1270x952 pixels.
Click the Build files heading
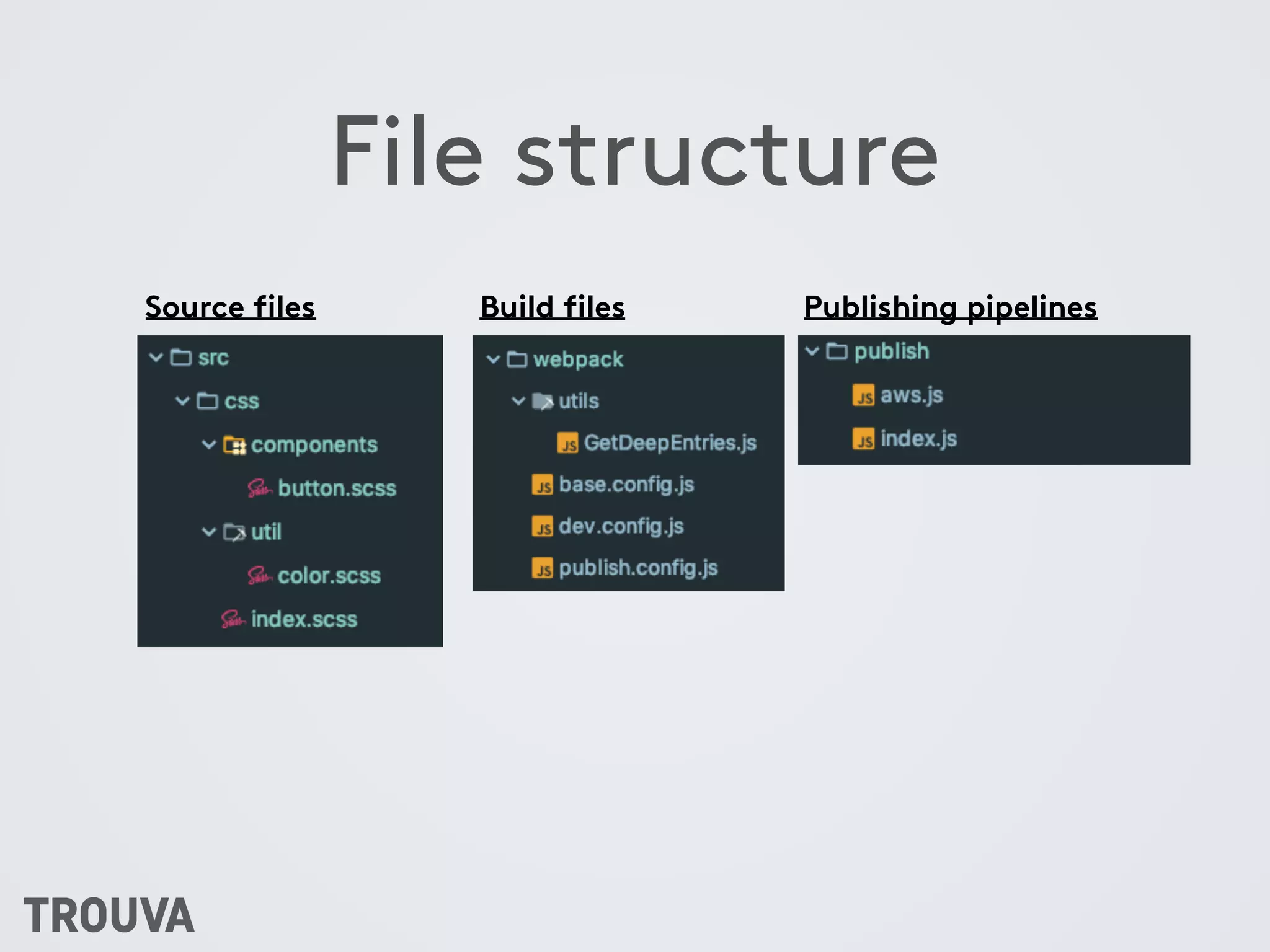click(553, 307)
